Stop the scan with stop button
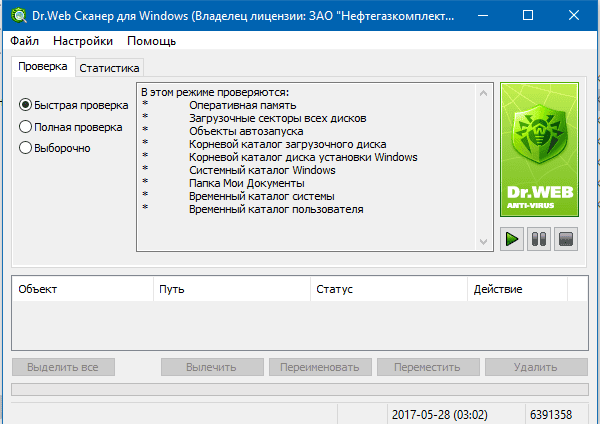This screenshot has height=424, width=600. click(566, 239)
